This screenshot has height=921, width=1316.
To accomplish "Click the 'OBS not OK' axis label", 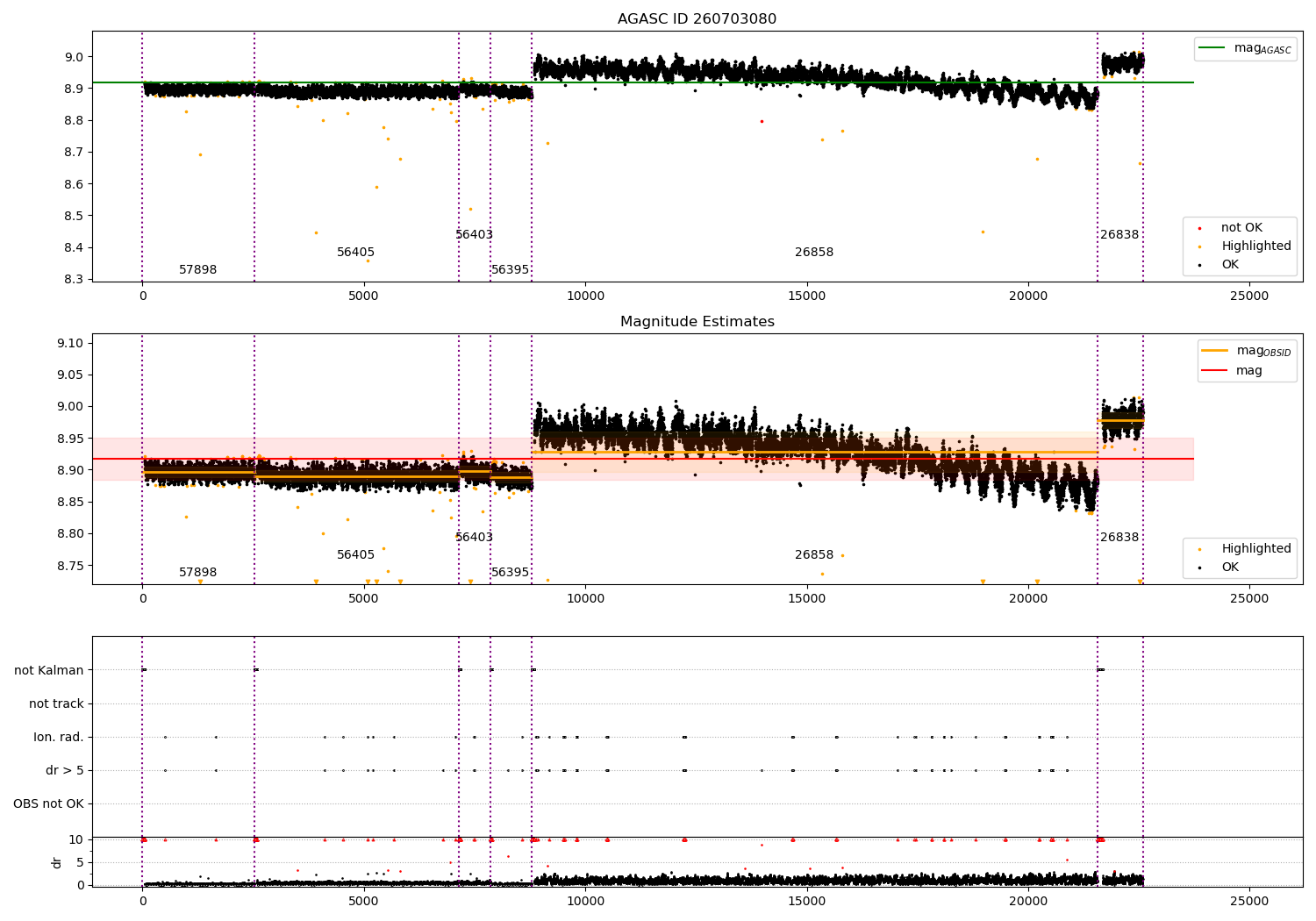I will (x=48, y=804).
